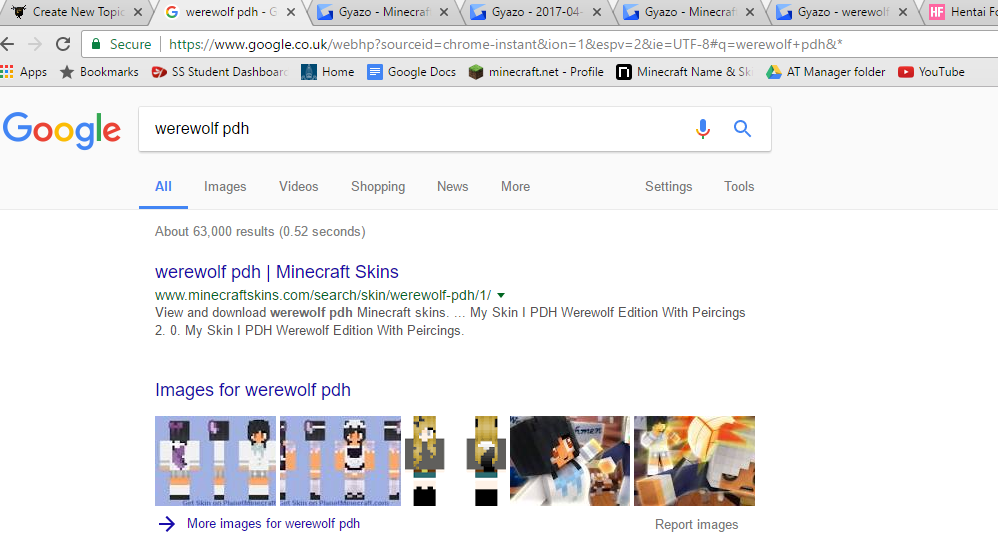The width and height of the screenshot is (998, 554).
Task: Switch to the Gyazo - werewolf tab
Action: pyautogui.click(x=843, y=12)
